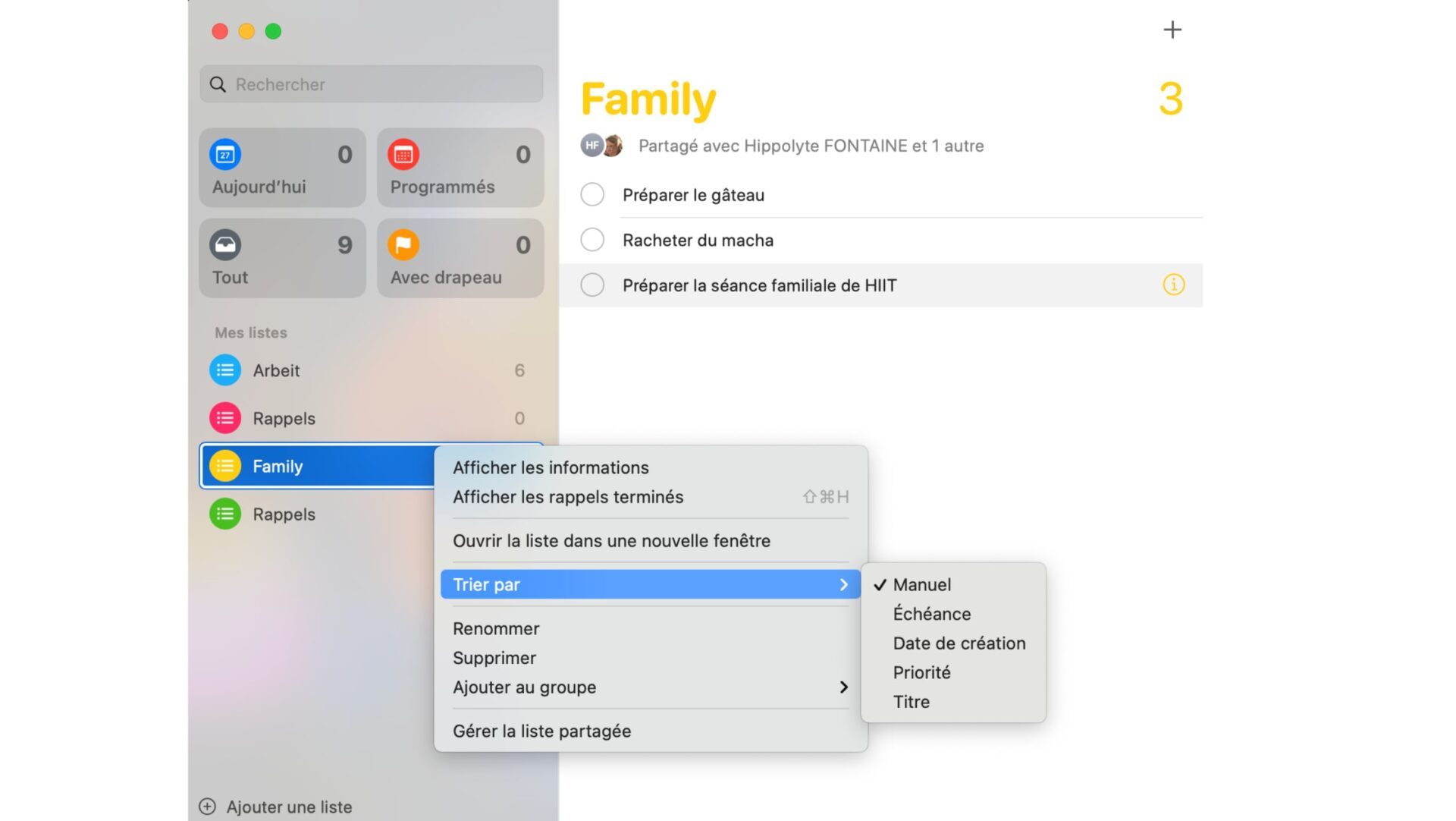This screenshot has width=1456, height=821.
Task: Click the Préparer le gâteau reminder text
Action: pos(693,195)
